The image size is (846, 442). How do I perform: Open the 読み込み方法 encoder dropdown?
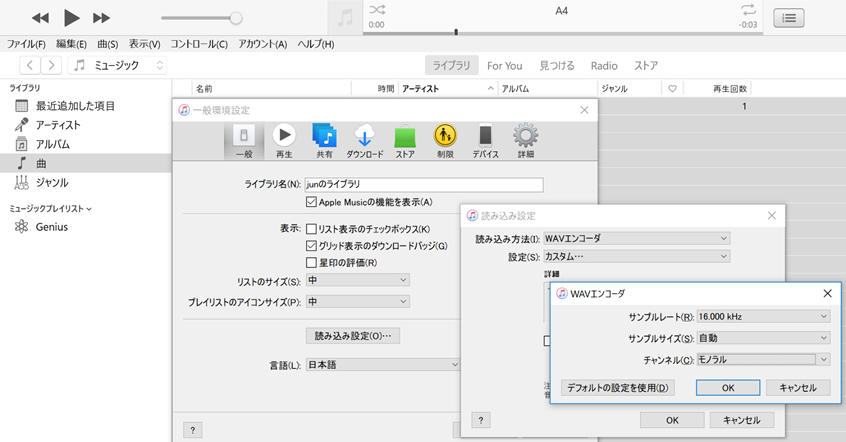637,238
